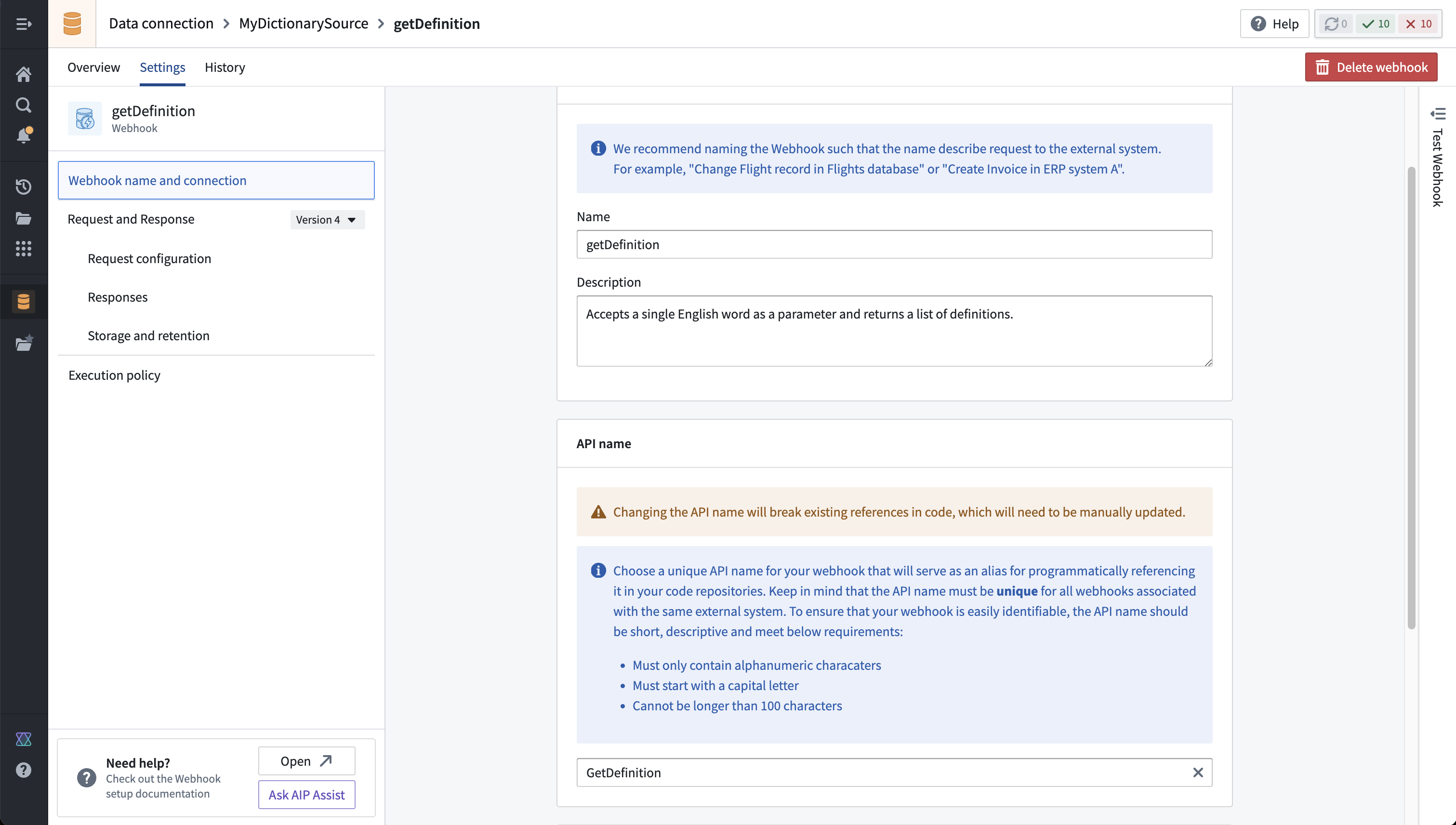Click the Test Webhook vertical label
Viewport: 1456px width, 825px height.
[x=1437, y=168]
